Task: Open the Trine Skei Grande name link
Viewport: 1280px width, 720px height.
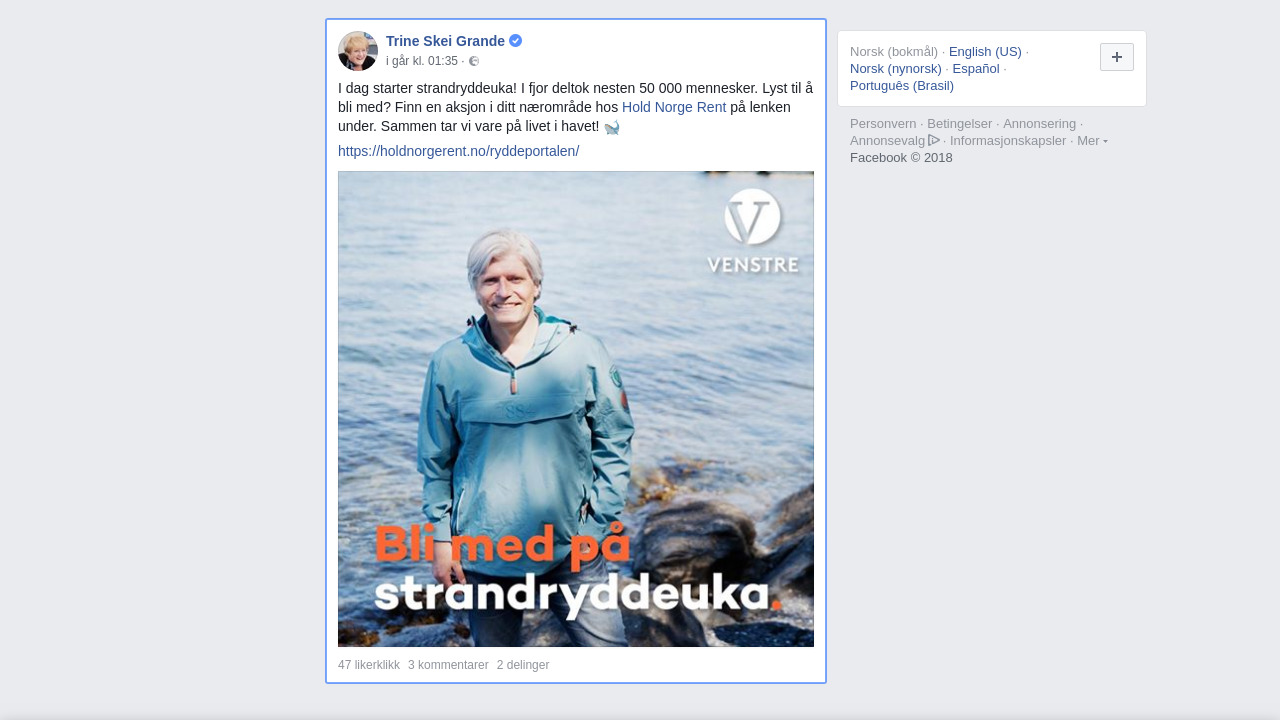Action: 445,41
